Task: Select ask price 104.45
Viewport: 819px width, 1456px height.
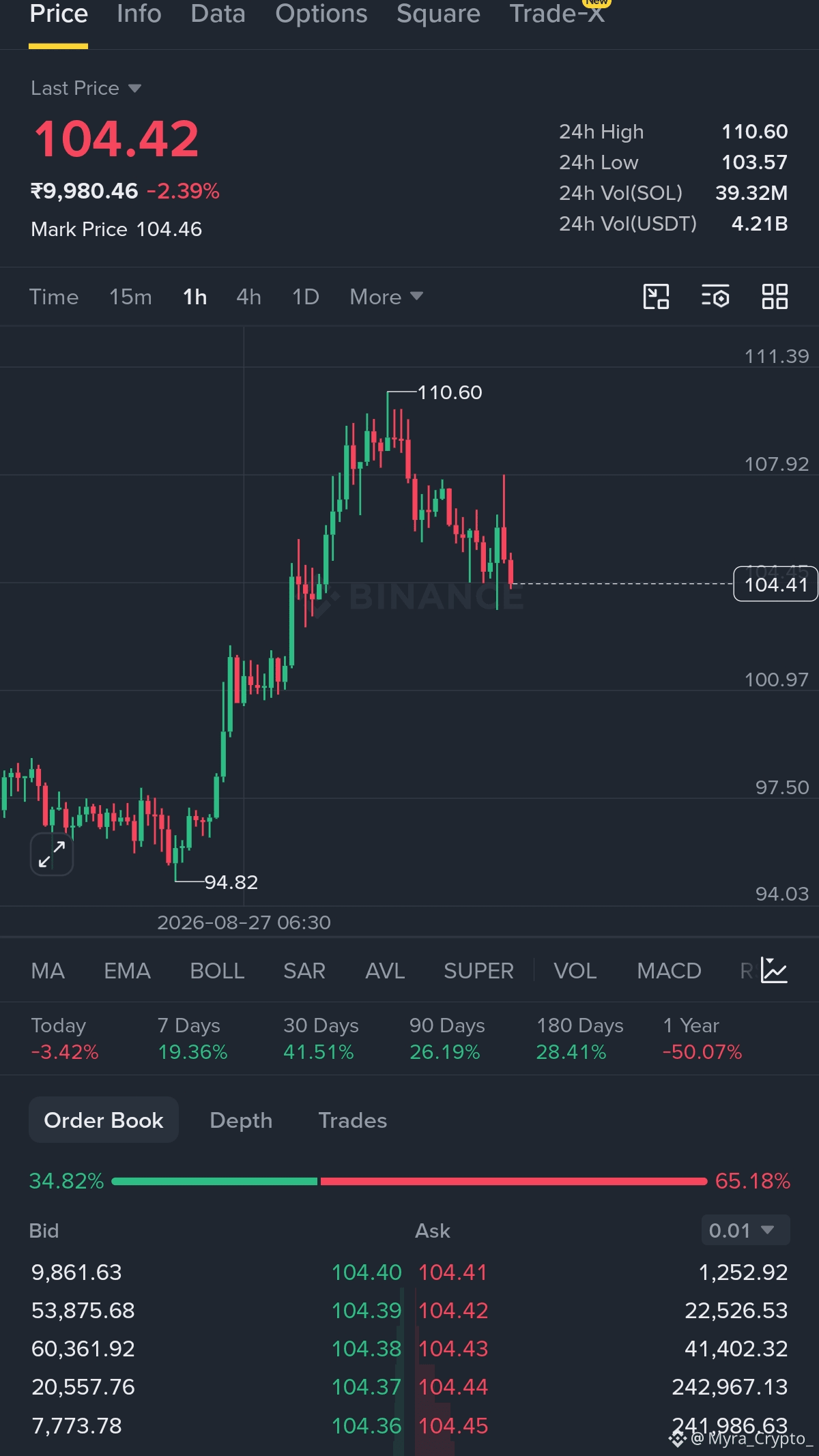Action: (x=453, y=1426)
